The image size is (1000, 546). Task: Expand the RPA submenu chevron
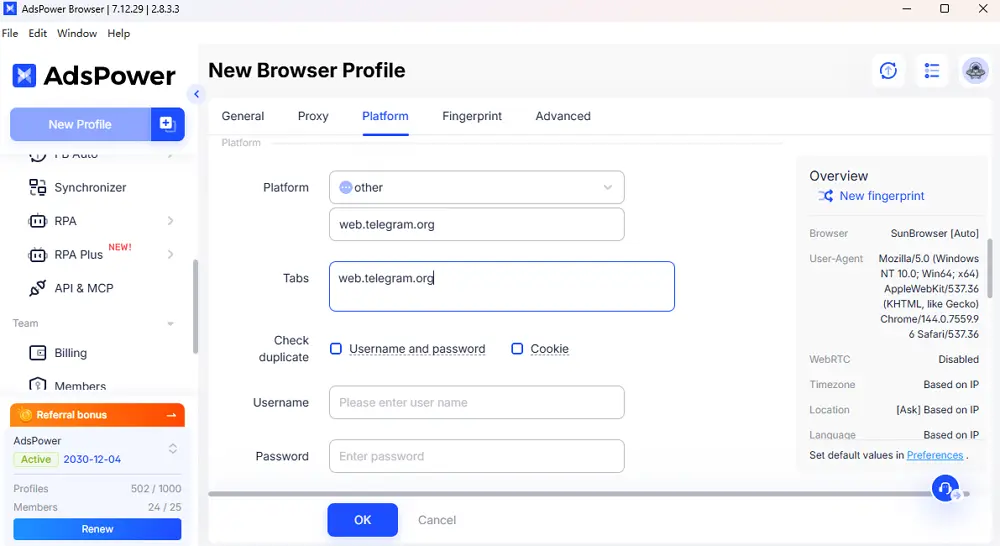(x=170, y=221)
